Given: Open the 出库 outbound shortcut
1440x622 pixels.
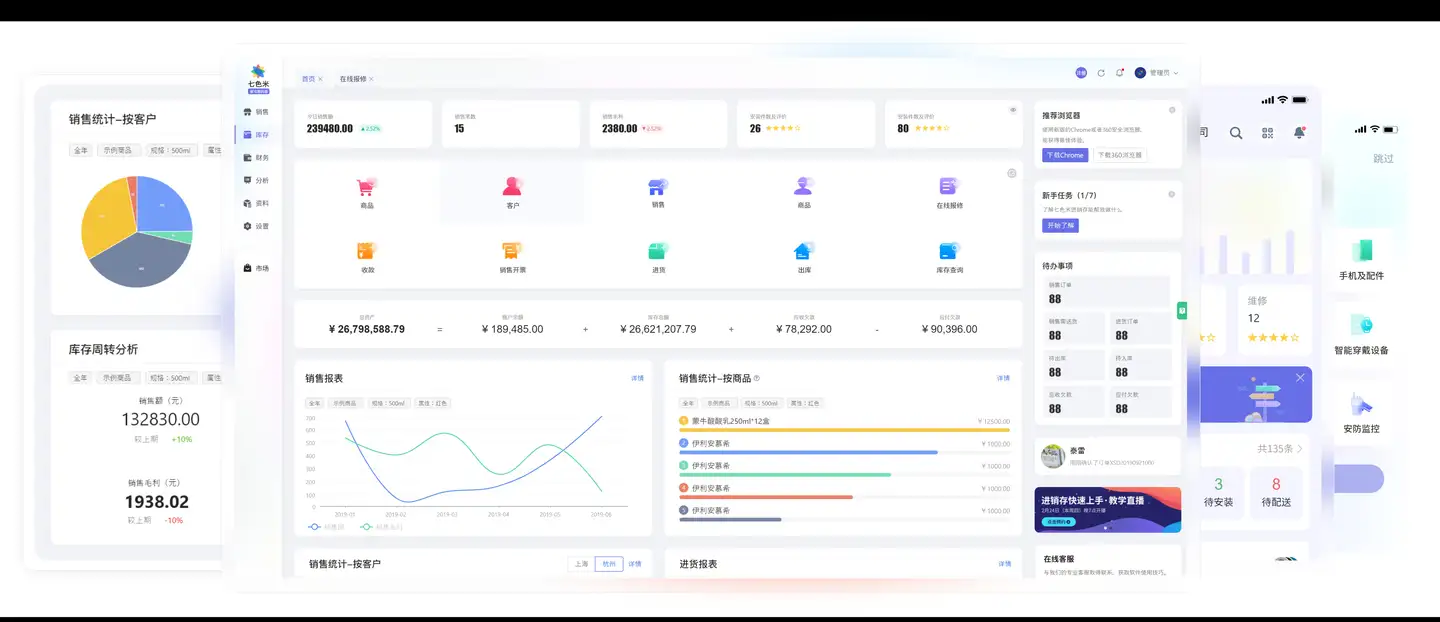Looking at the screenshot, I should [x=803, y=252].
